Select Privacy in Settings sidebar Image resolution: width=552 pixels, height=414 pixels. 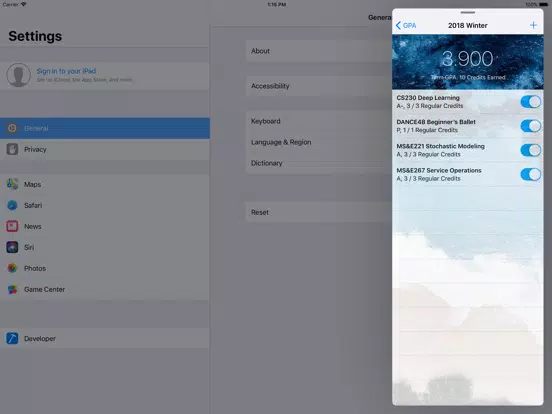pyautogui.click(x=105, y=149)
